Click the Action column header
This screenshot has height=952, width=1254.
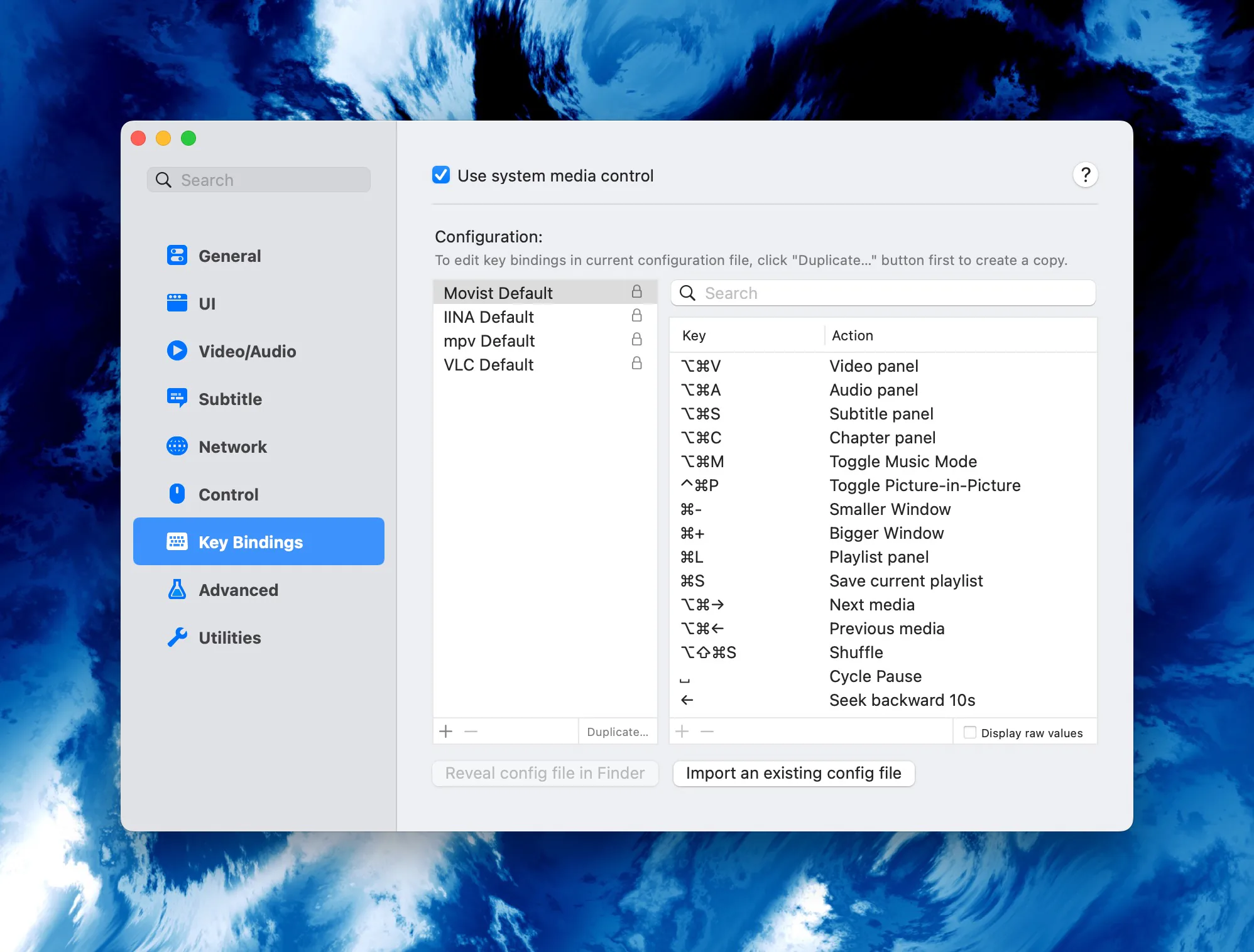click(961, 335)
